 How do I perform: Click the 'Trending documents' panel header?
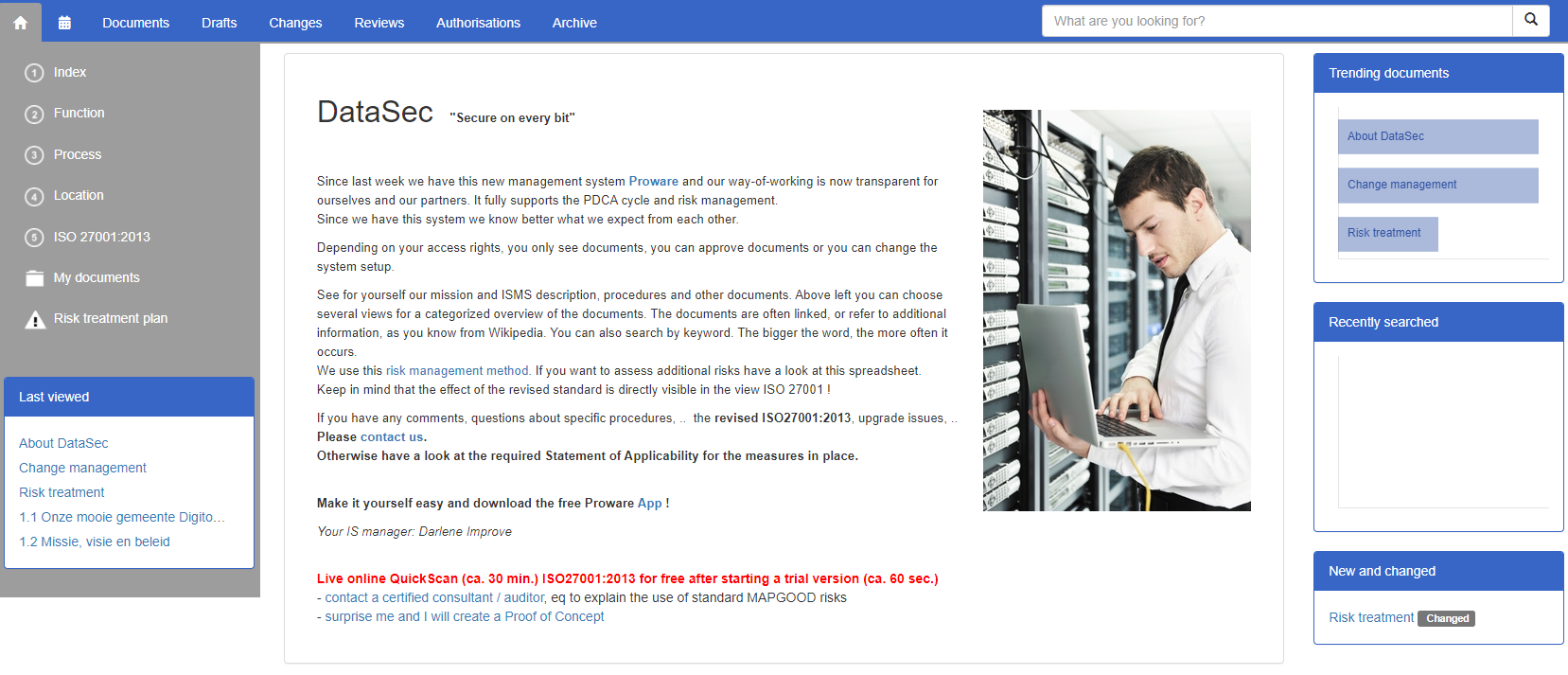tap(1438, 73)
